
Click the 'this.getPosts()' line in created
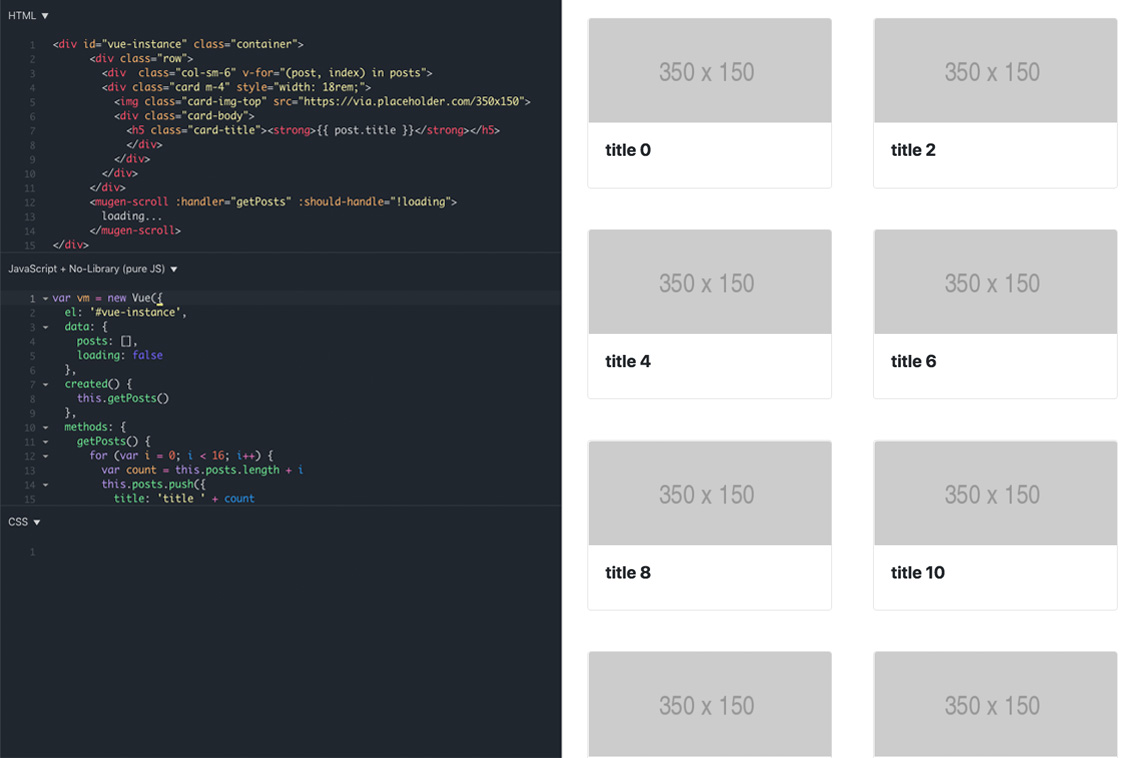pos(123,398)
